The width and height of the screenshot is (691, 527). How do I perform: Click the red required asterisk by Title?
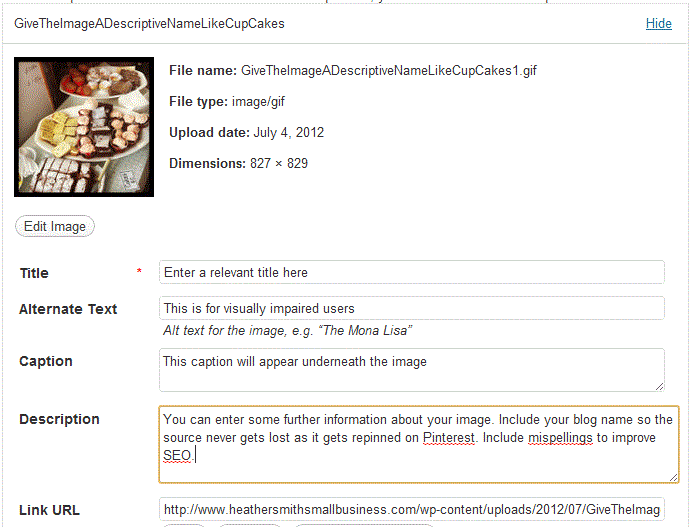[139, 271]
